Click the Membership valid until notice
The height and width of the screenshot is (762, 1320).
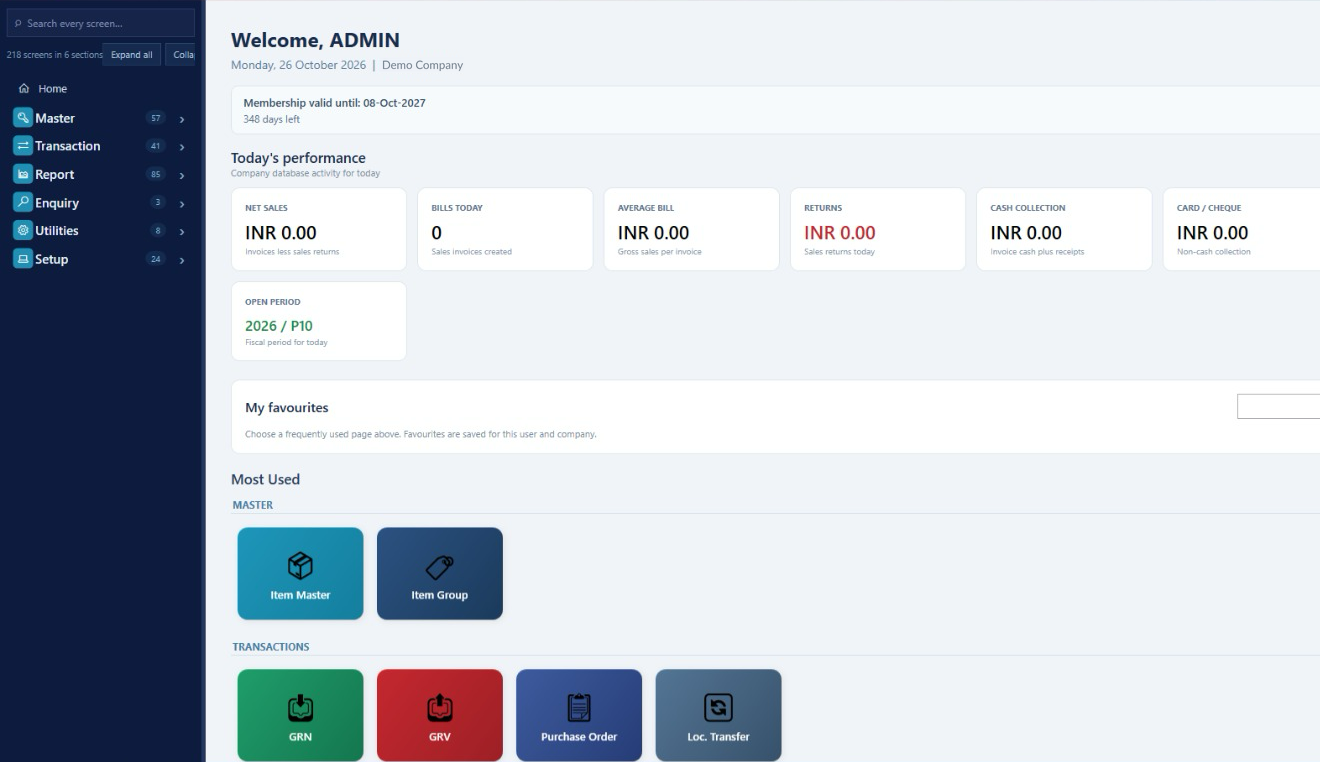tap(775, 110)
